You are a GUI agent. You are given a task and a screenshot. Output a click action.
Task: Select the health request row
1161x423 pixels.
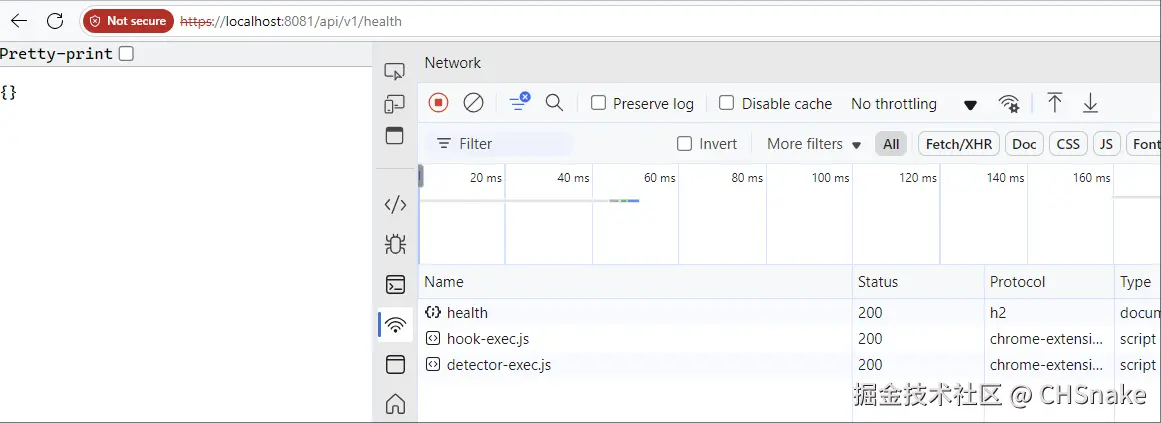point(467,313)
